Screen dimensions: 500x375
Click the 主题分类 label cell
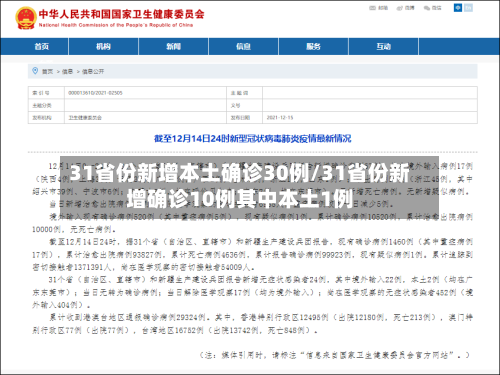tap(46, 105)
